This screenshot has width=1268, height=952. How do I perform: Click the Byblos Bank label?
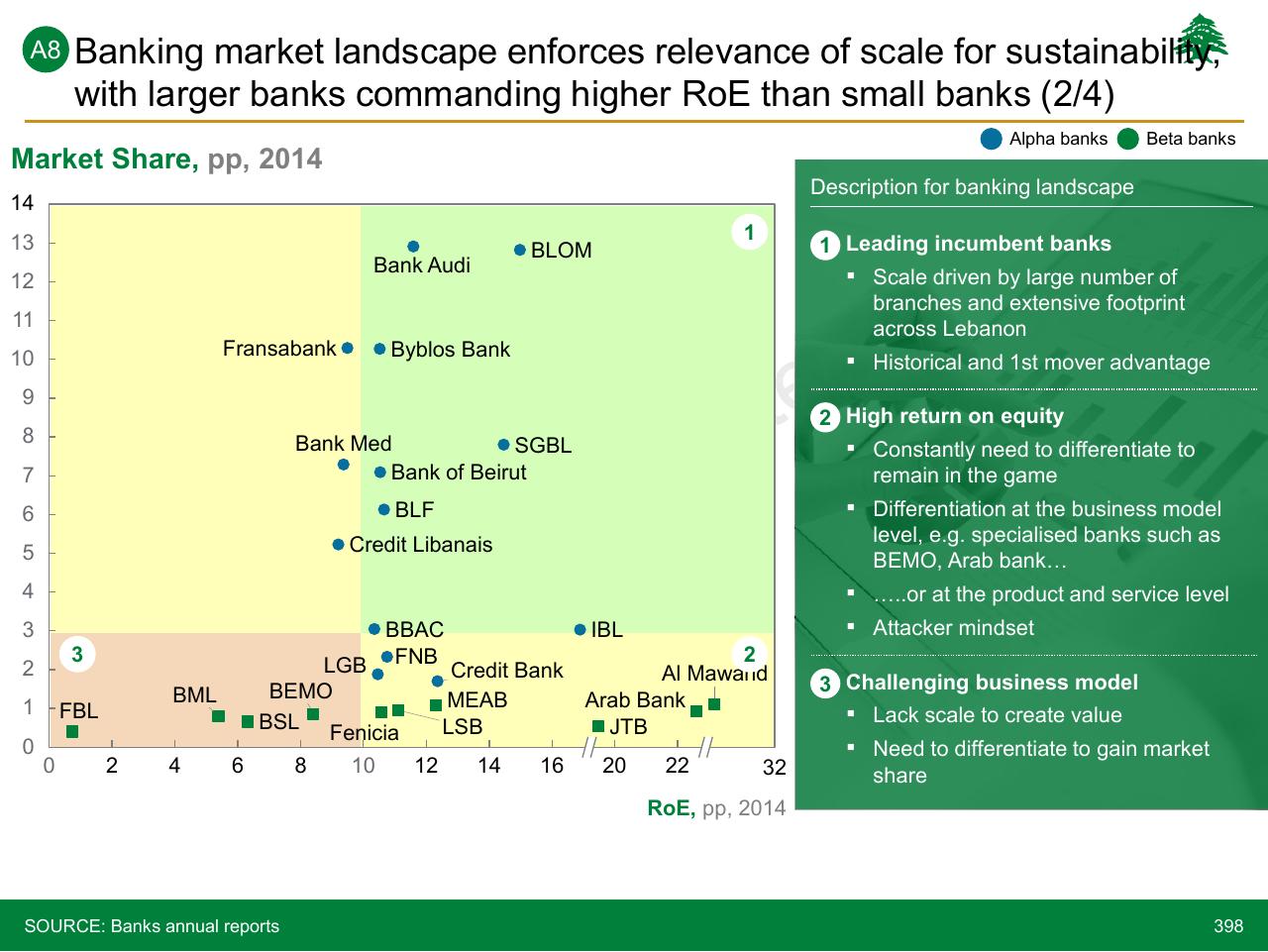click(451, 350)
